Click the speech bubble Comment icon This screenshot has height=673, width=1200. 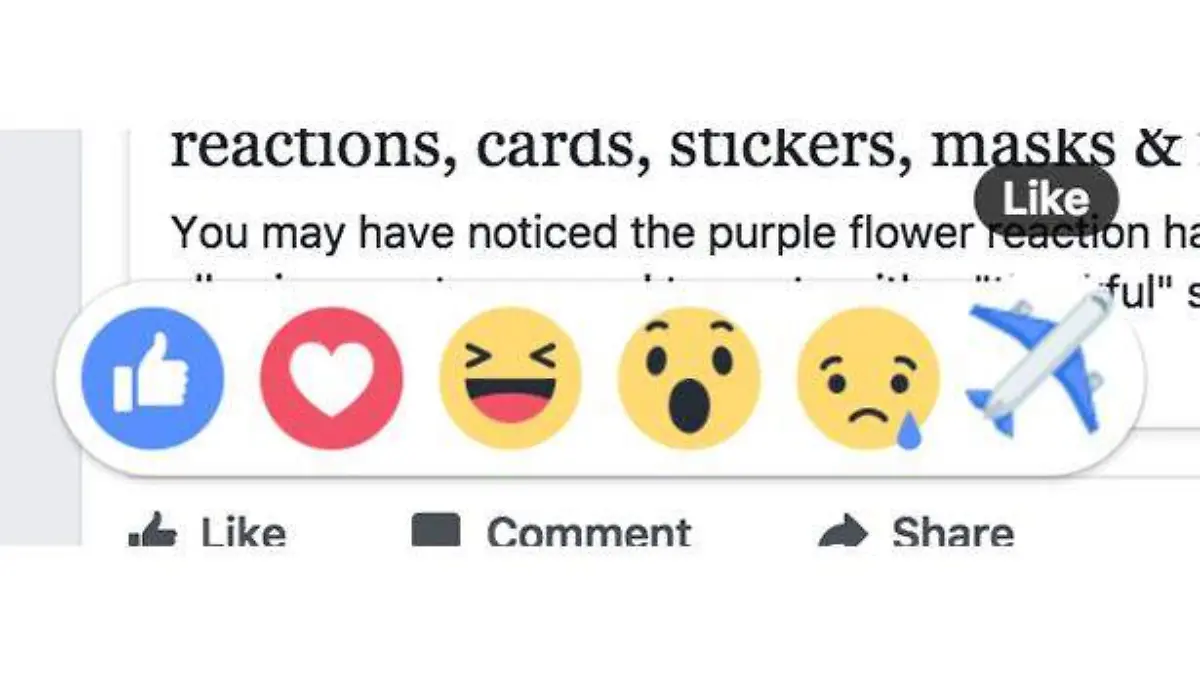tap(436, 530)
